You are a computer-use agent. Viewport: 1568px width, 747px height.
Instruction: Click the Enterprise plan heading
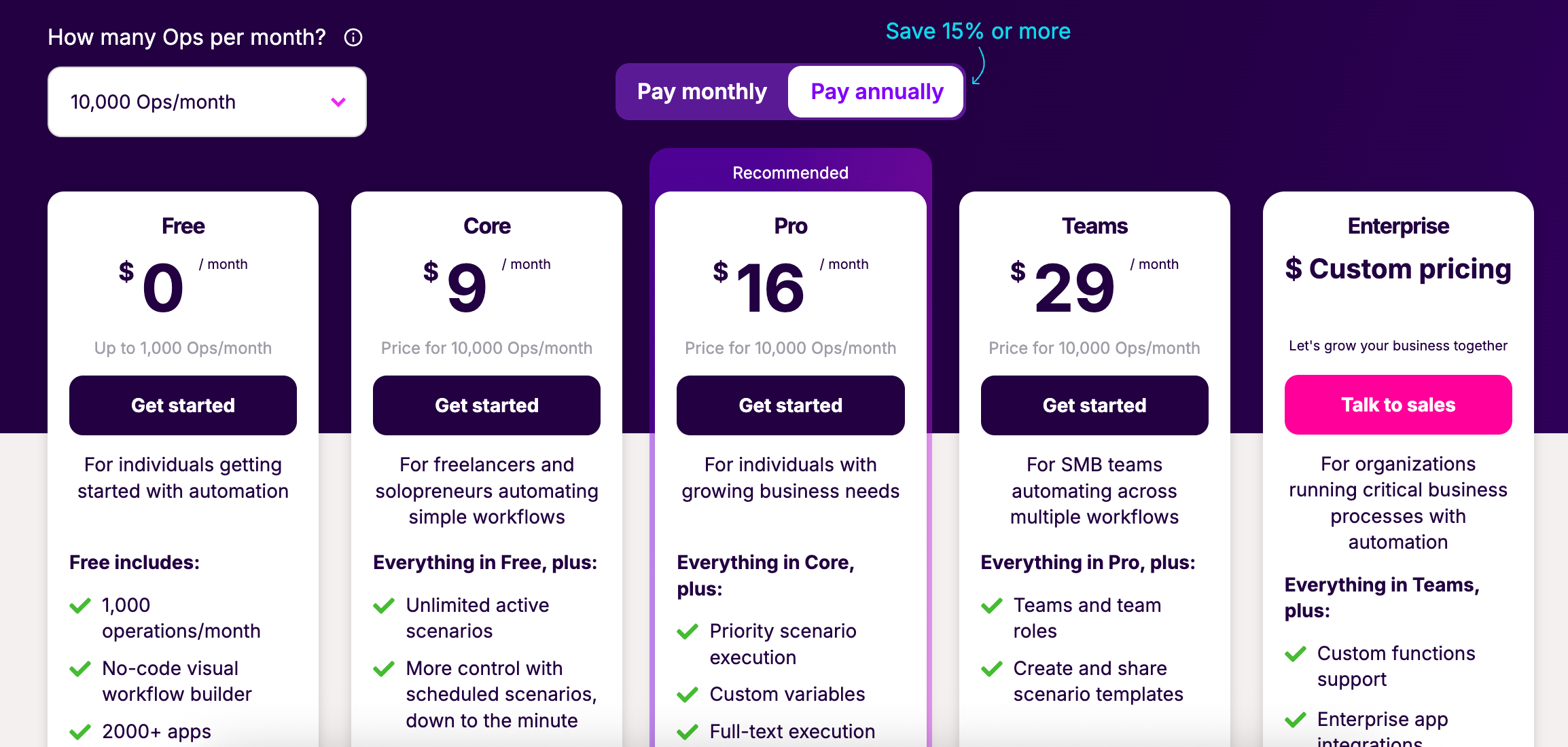coord(1398,226)
